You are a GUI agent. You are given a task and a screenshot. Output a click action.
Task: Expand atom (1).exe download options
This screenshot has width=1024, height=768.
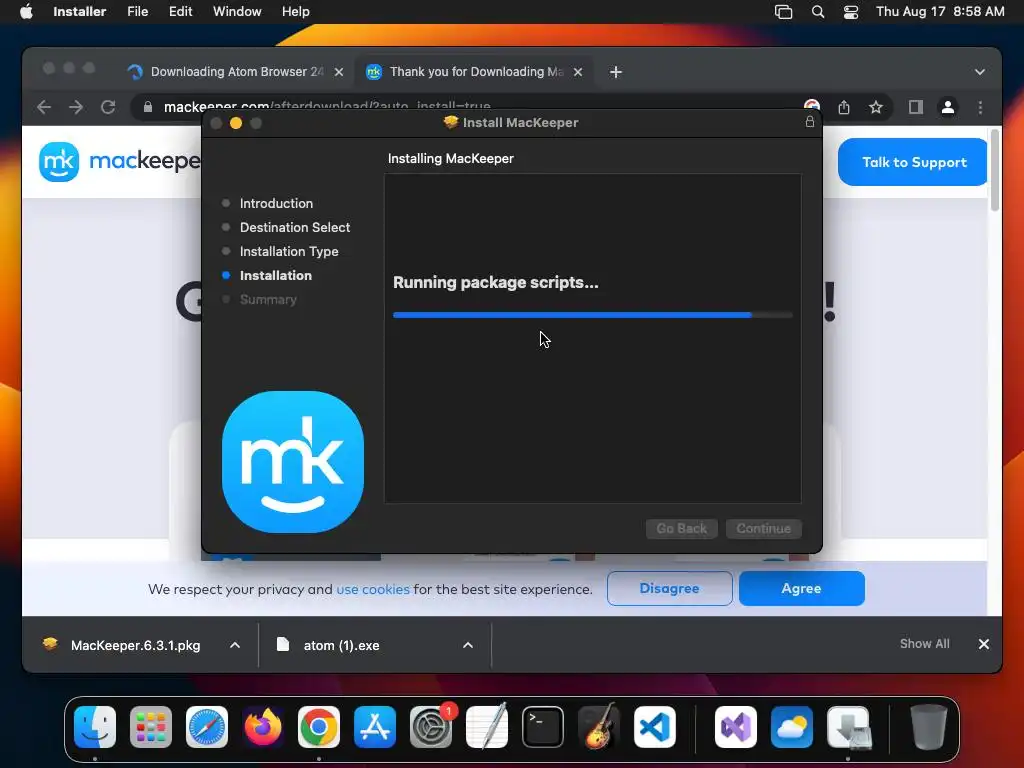468,645
